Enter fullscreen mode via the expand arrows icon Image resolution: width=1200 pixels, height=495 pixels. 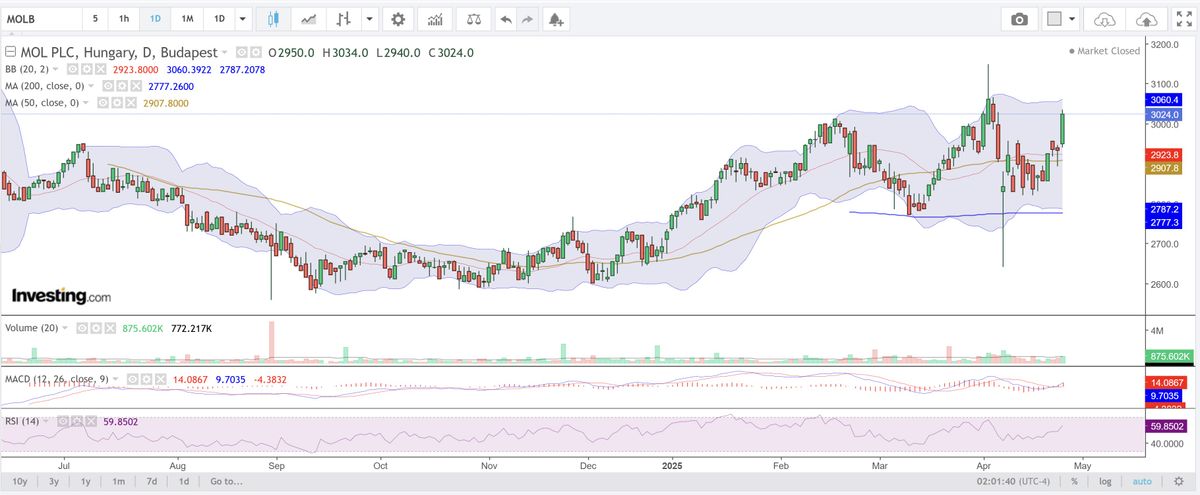[x=1182, y=19]
